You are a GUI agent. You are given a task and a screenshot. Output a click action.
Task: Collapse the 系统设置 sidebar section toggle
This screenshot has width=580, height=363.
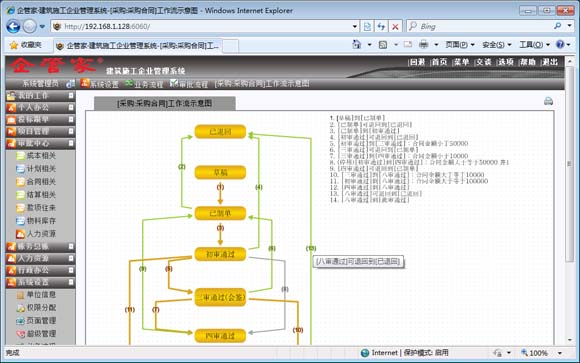(x=71, y=282)
